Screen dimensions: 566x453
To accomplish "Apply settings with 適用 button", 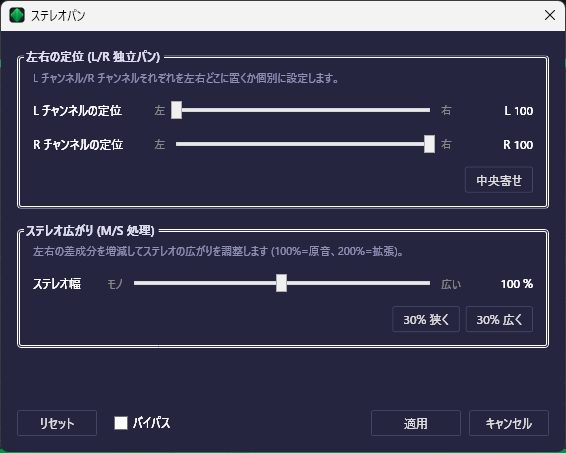I will (x=416, y=423).
